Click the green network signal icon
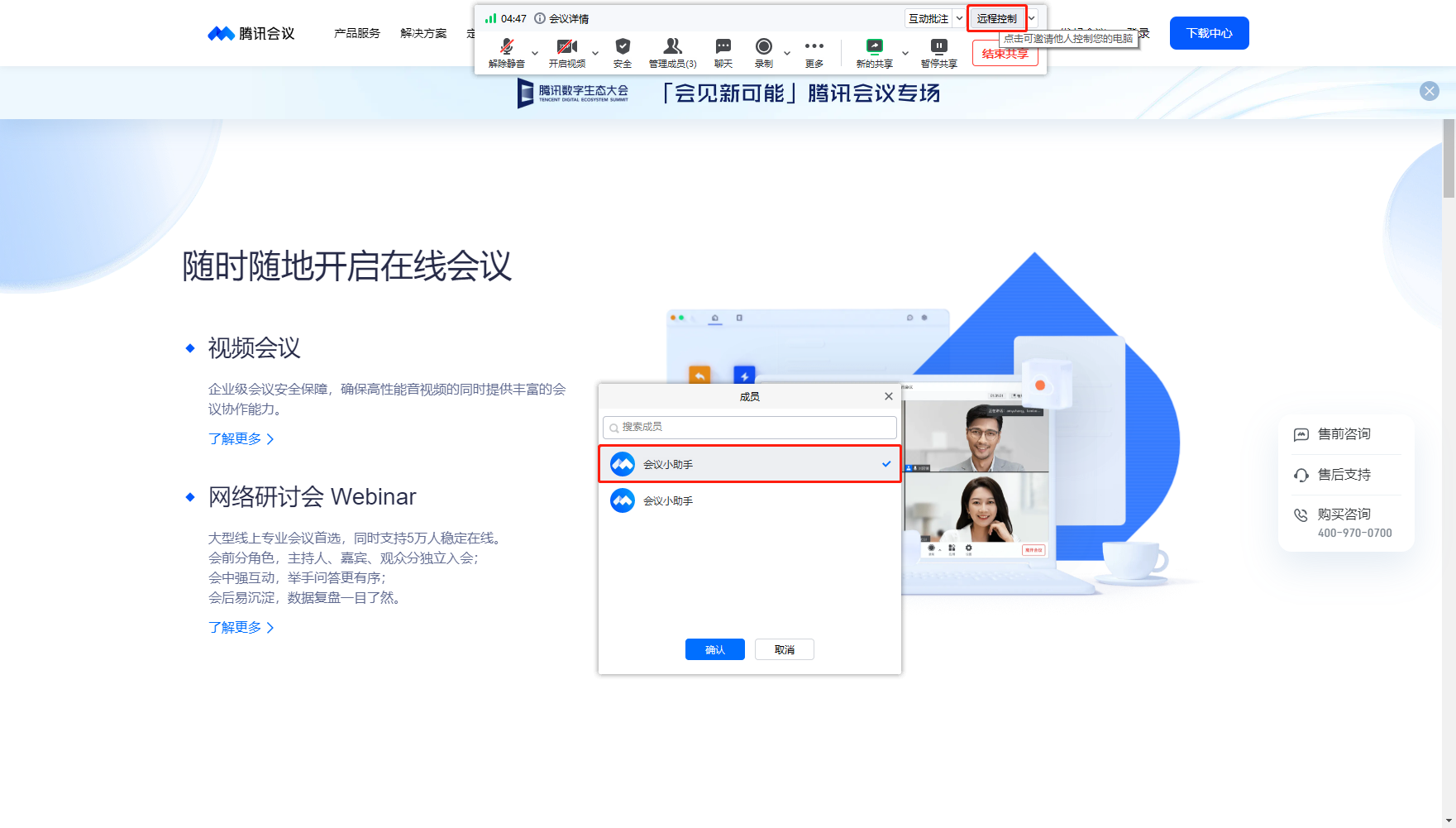This screenshot has width=1456, height=828. 491,18
